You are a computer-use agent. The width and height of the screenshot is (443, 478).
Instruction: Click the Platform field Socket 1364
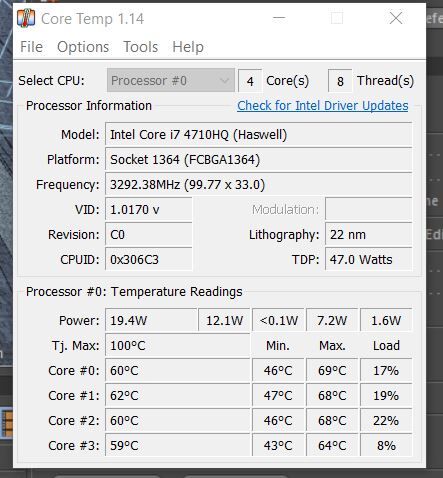[x=259, y=160]
